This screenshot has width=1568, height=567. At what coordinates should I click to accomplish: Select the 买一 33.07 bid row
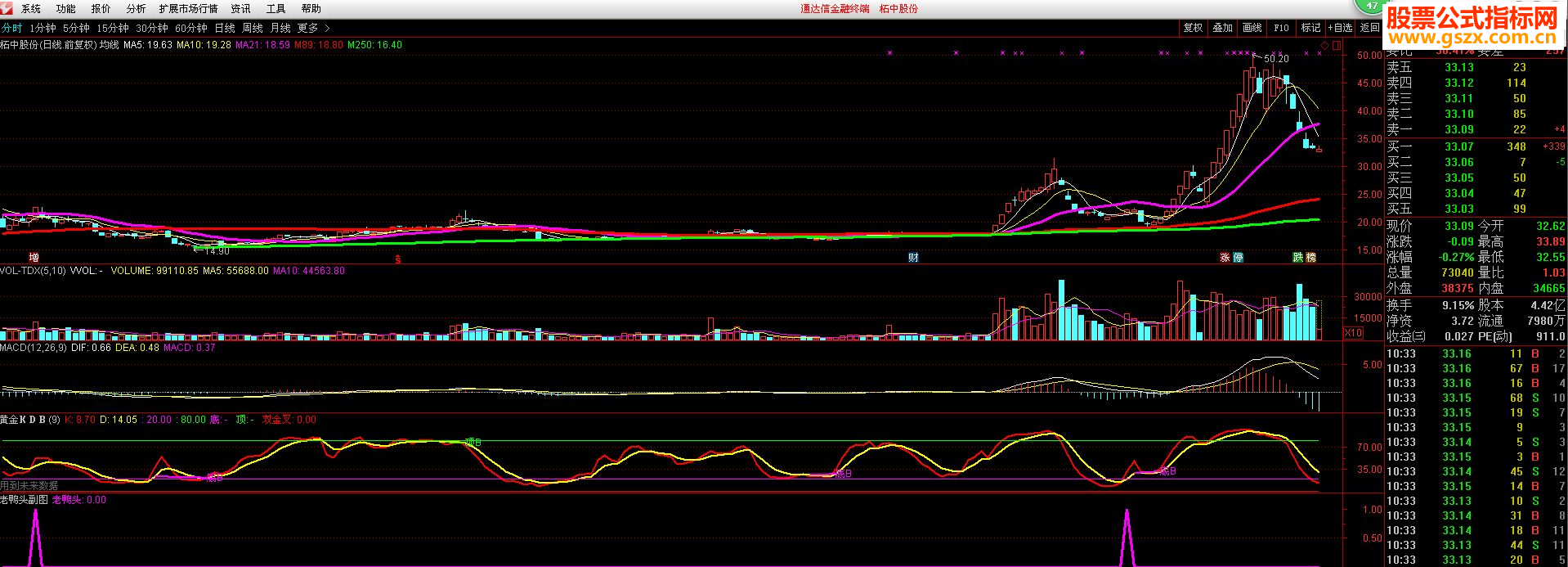pos(1475,146)
